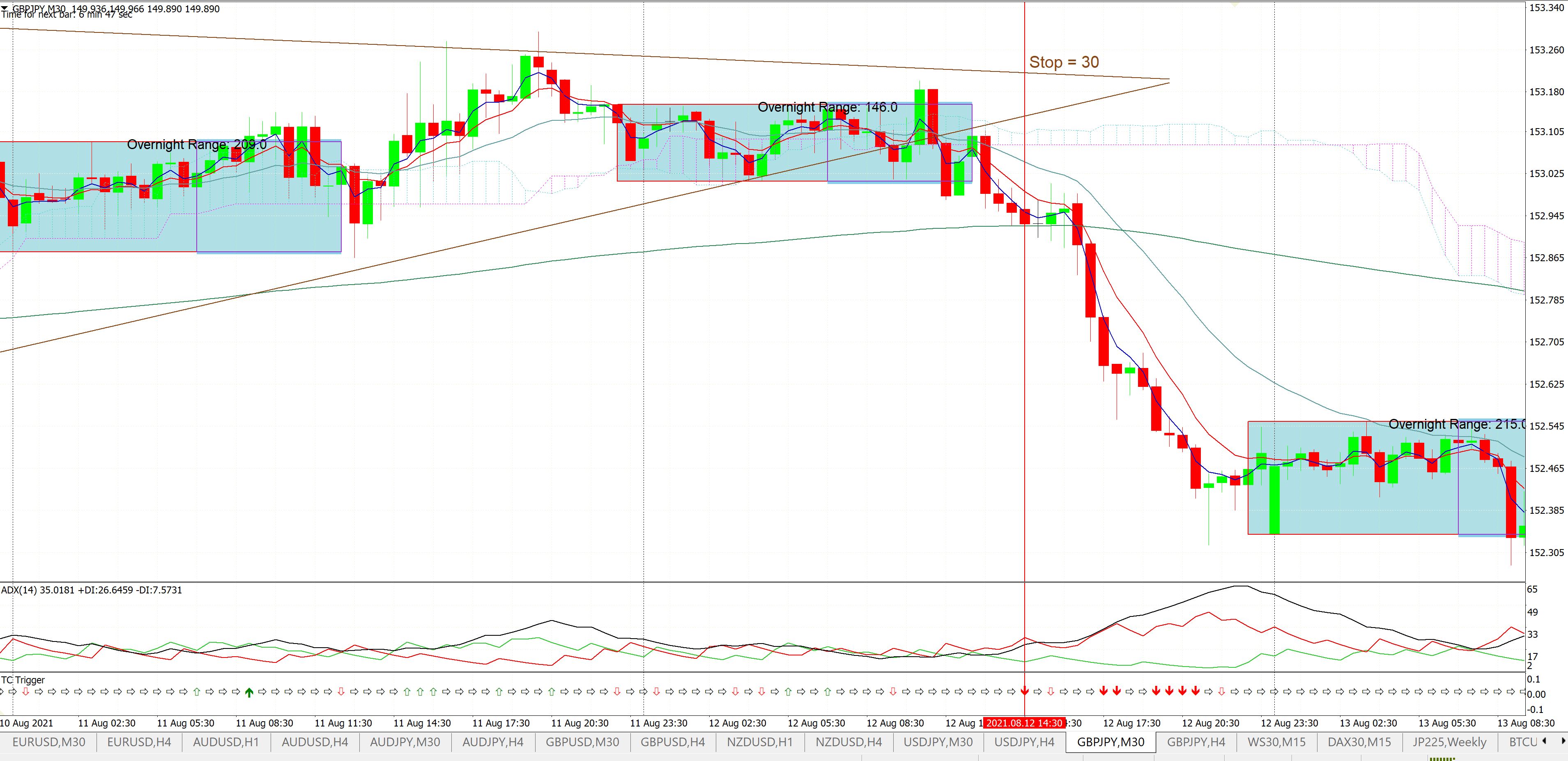Click the bold red TC Trigger arrow on the vertical line
Image resolution: width=1568 pixels, height=761 pixels.
point(1025,691)
